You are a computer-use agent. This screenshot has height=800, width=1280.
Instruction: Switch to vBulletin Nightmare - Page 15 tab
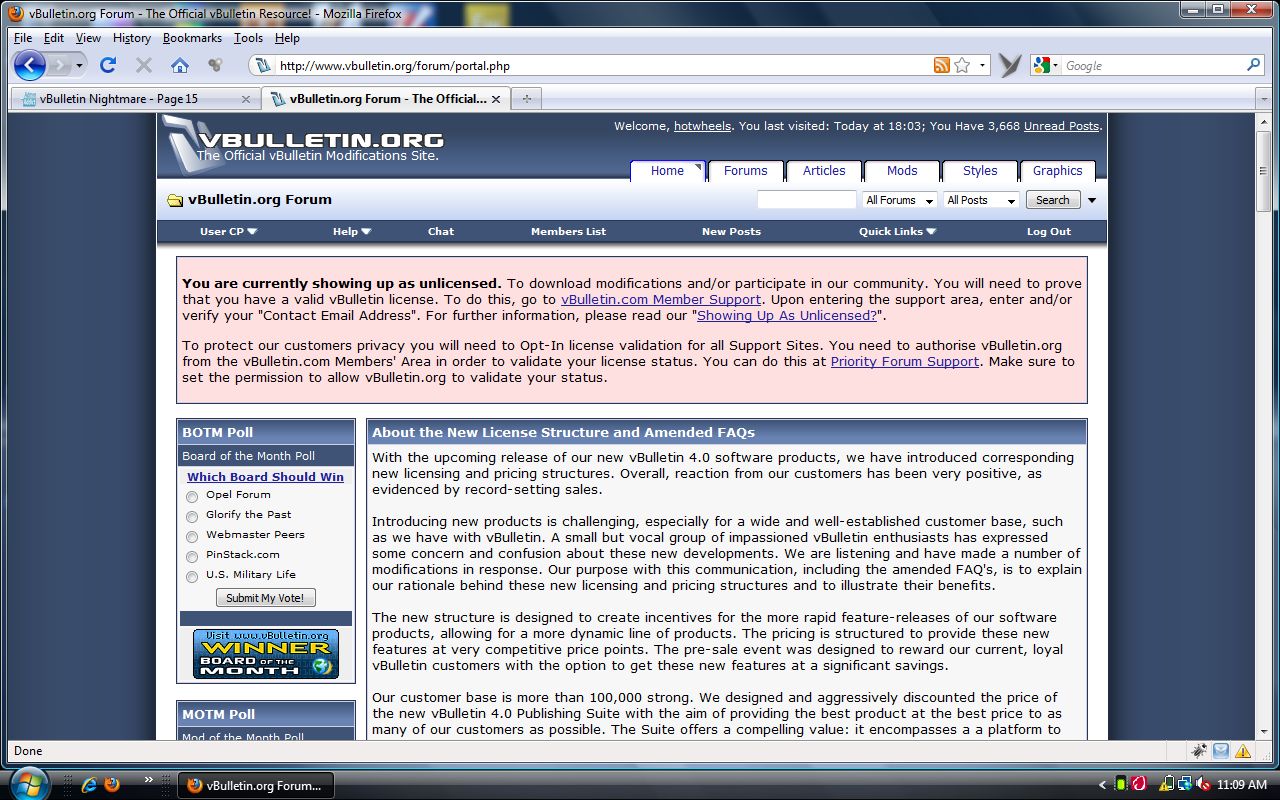tap(136, 99)
